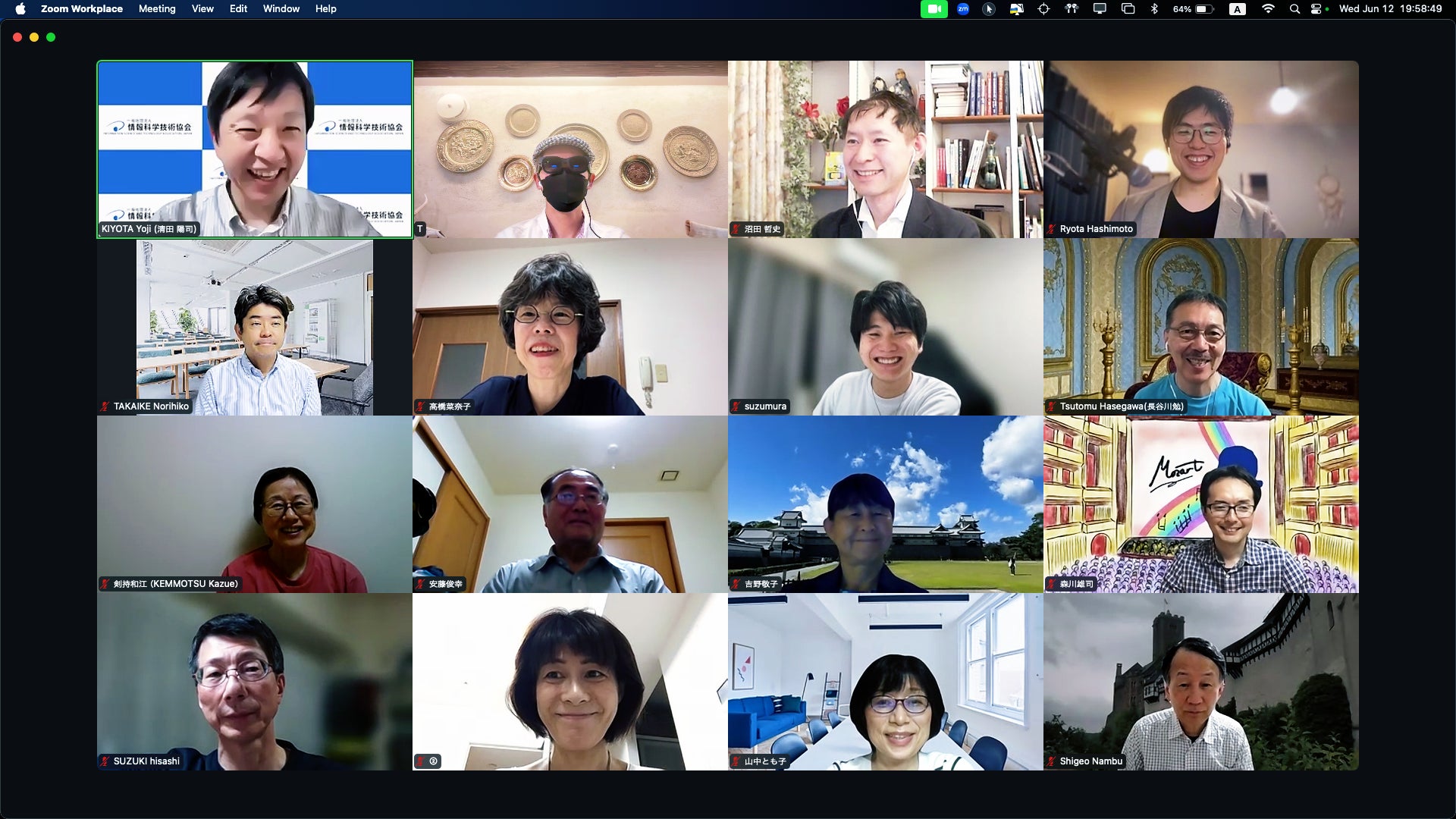This screenshot has width=1456, height=819.
Task: Select KIYOTA Yoji's video tile
Action: (255, 149)
